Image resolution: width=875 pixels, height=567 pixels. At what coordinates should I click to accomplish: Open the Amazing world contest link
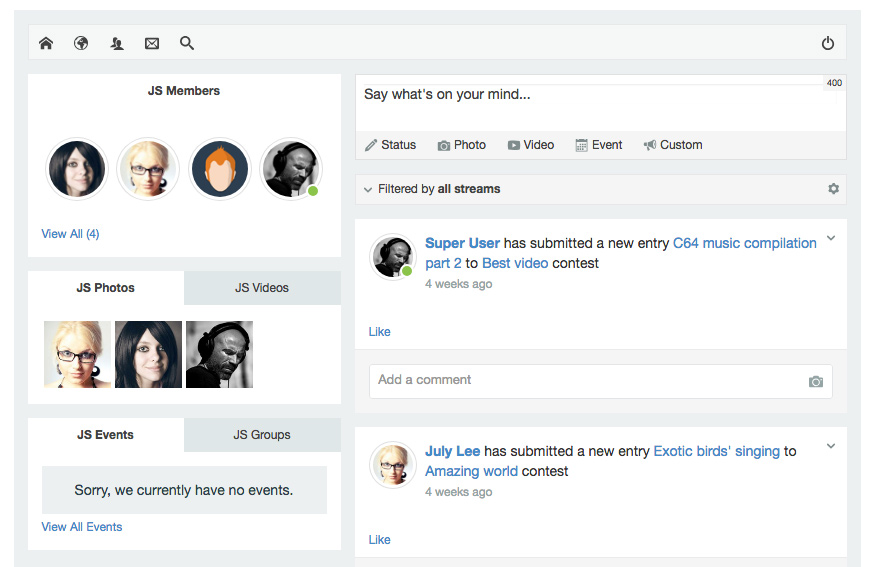coord(472,471)
